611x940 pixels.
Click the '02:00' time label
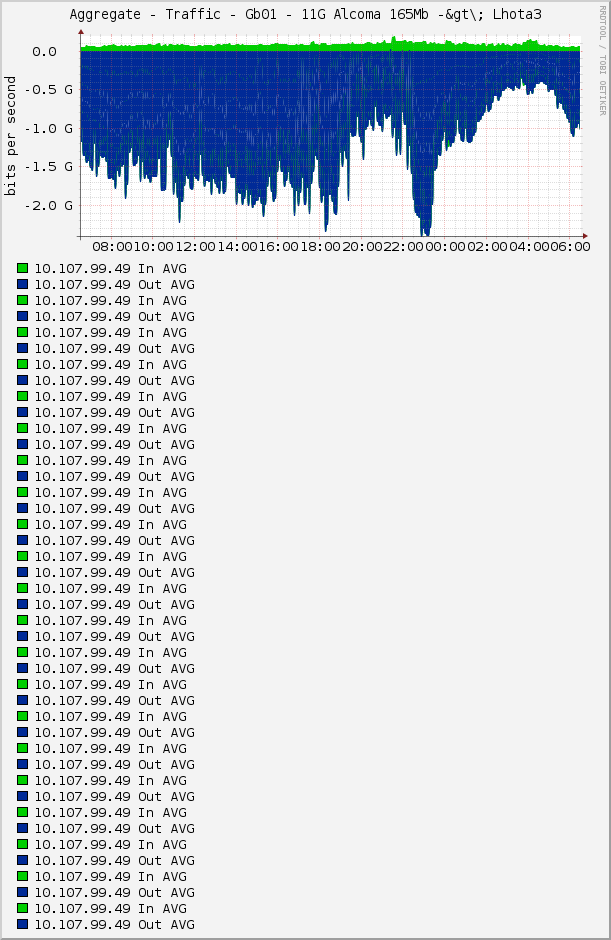tap(487, 247)
